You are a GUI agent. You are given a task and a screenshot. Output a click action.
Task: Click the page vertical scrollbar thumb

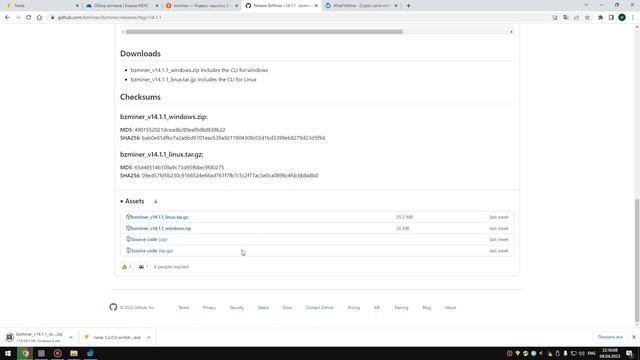(x=637, y=260)
